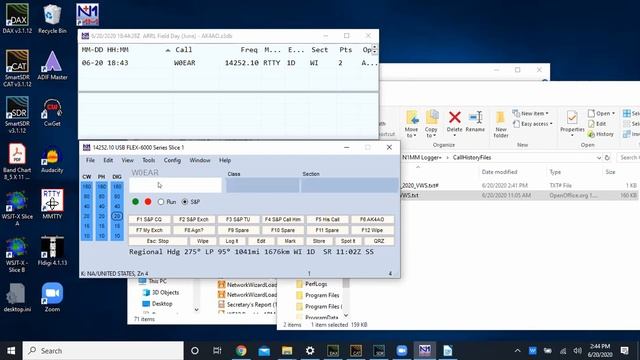Image resolution: width=640 pixels, height=360 pixels.
Task: Open the View menu in N1MM
Action: [127, 160]
